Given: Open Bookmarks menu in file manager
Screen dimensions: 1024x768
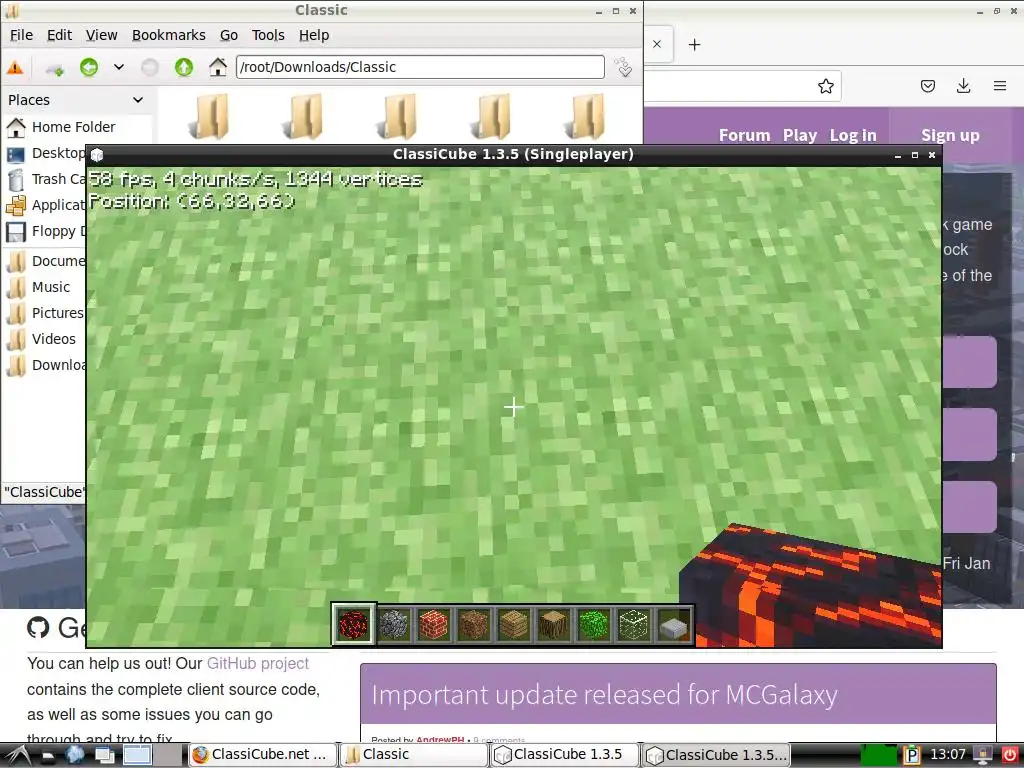Looking at the screenshot, I should pos(168,35).
